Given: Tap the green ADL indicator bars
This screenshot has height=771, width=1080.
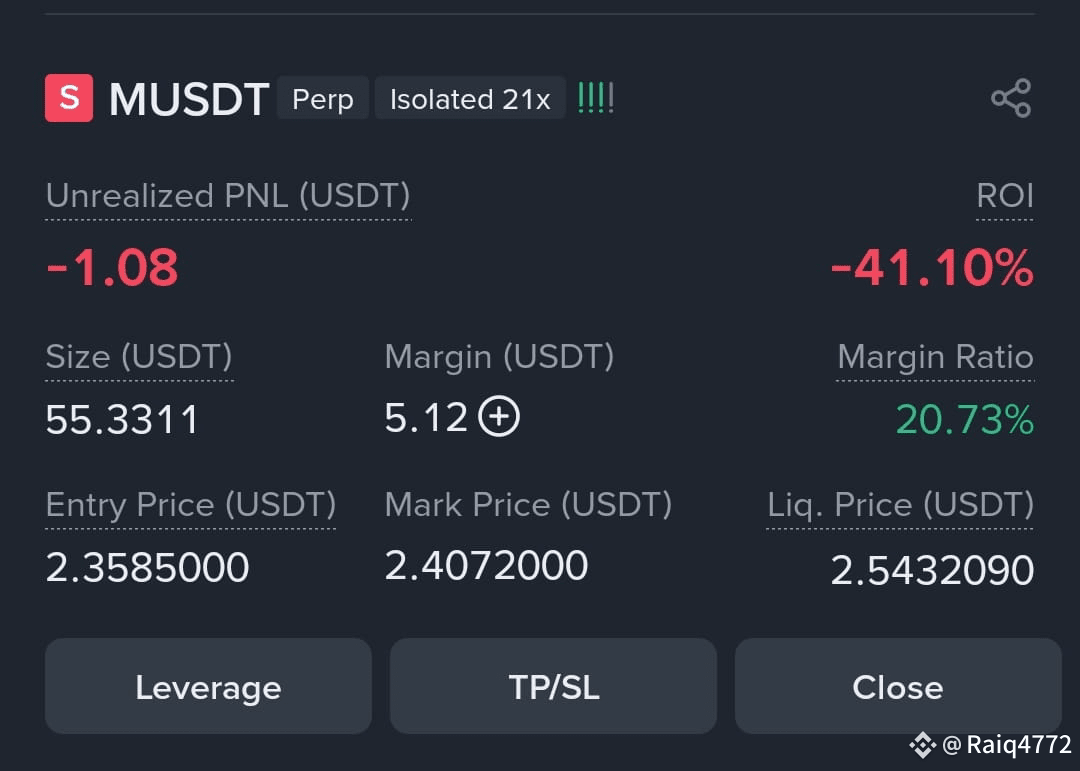Looking at the screenshot, I should tap(596, 99).
